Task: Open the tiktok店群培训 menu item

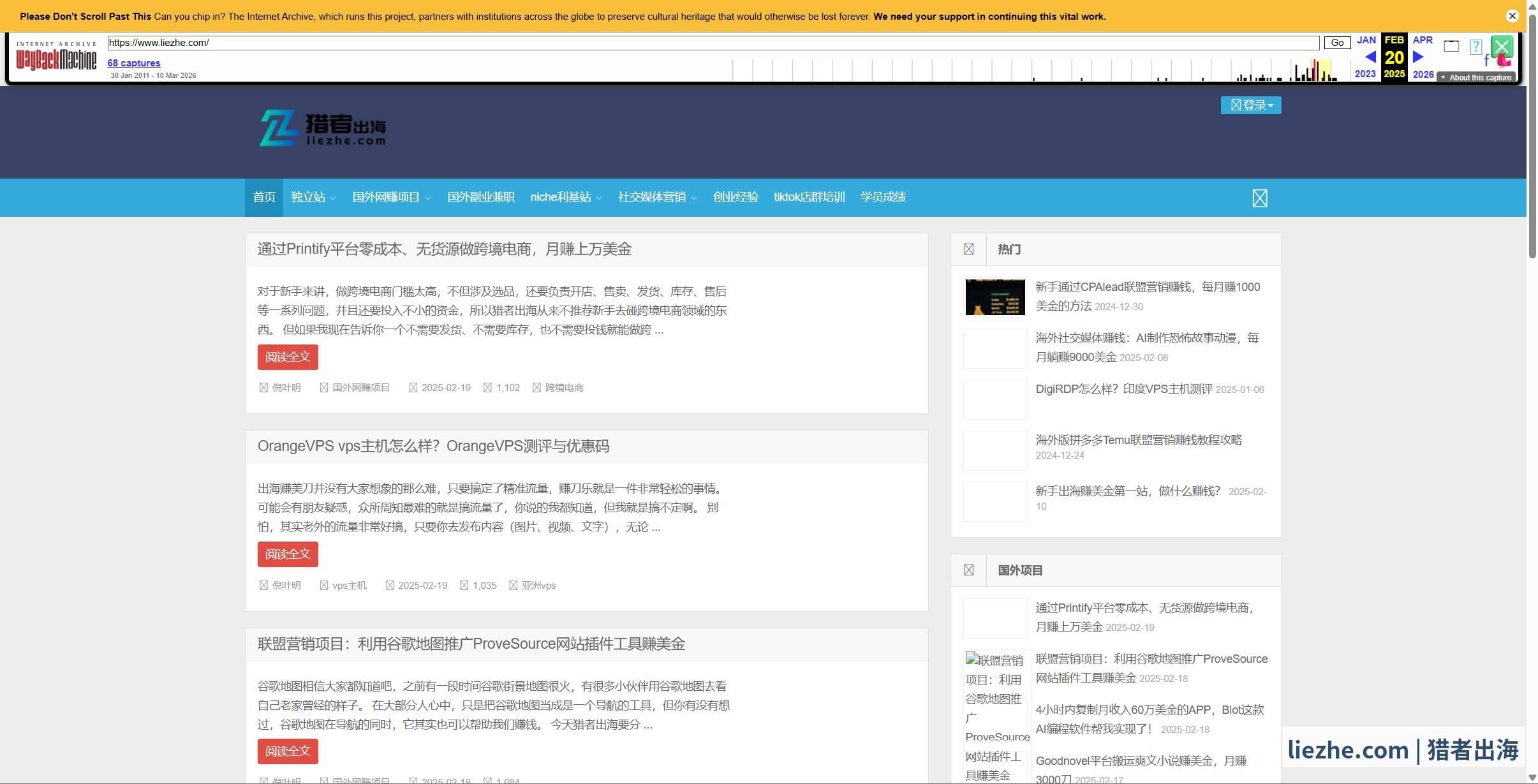Action: pyautogui.click(x=810, y=198)
